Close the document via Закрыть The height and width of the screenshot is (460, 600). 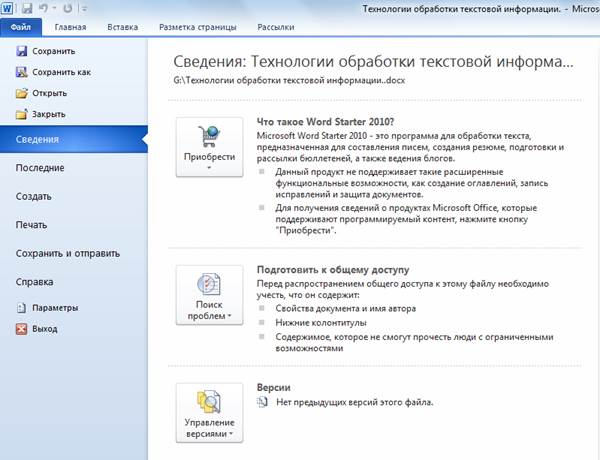click(x=48, y=114)
